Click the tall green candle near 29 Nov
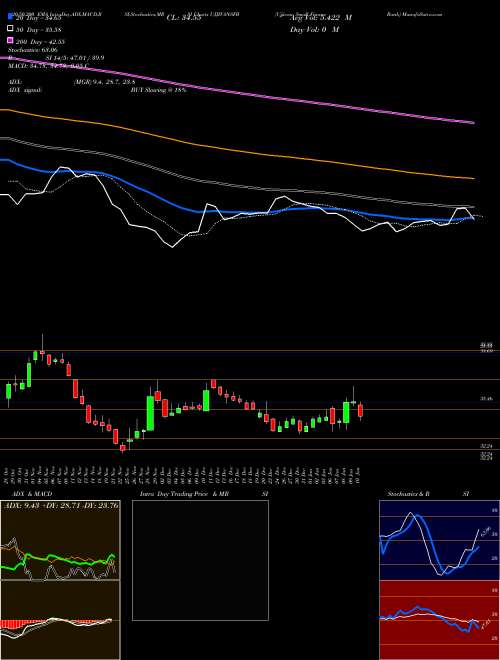Viewport: 500px width, 660px height. click(x=150, y=413)
